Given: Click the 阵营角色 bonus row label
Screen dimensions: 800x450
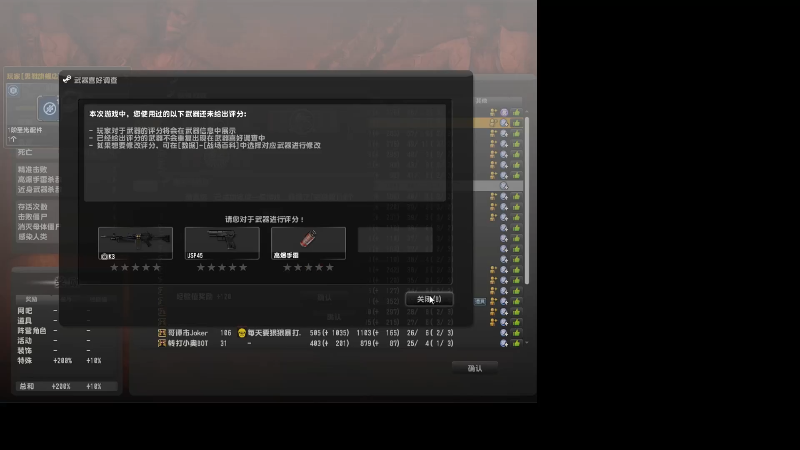Looking at the screenshot, I should 32,331.
